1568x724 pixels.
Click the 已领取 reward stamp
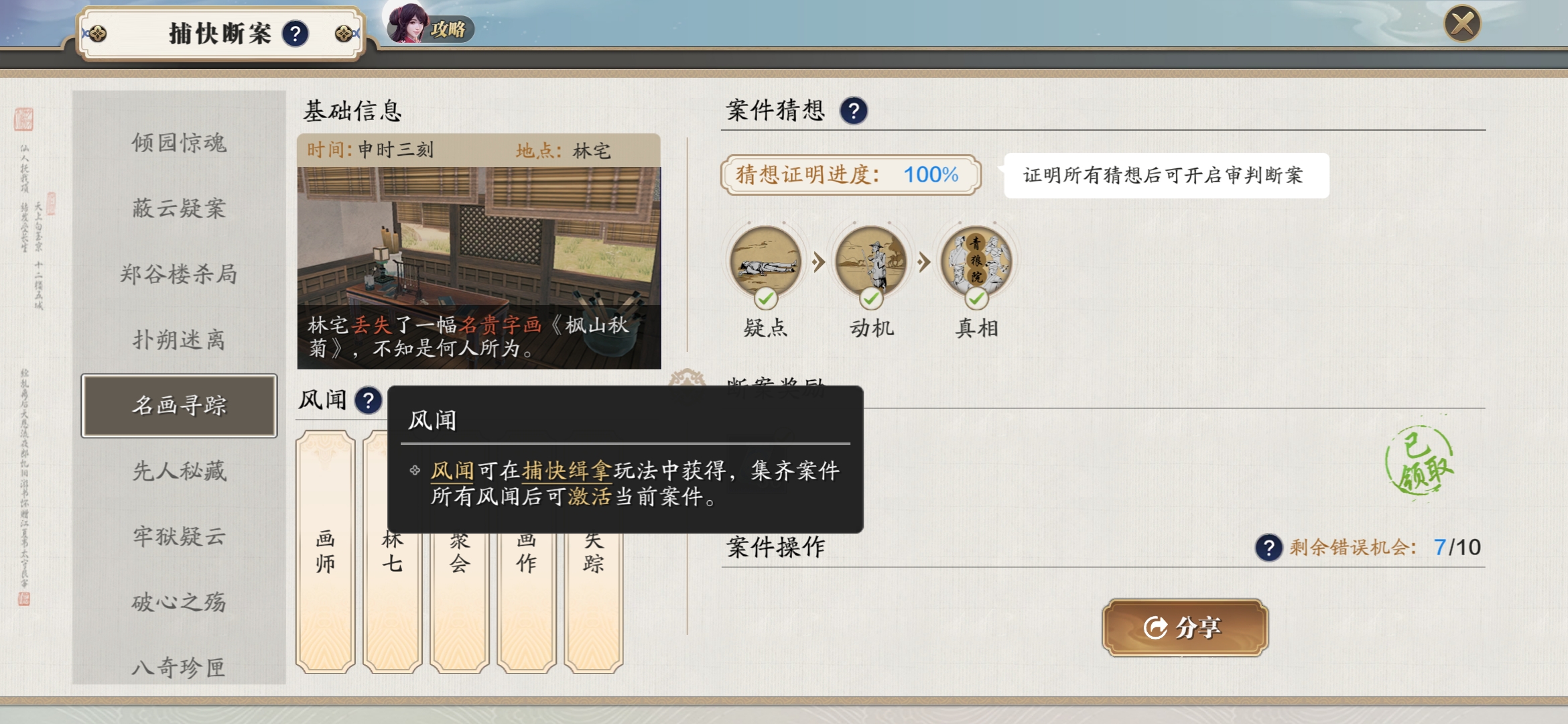point(1419,461)
